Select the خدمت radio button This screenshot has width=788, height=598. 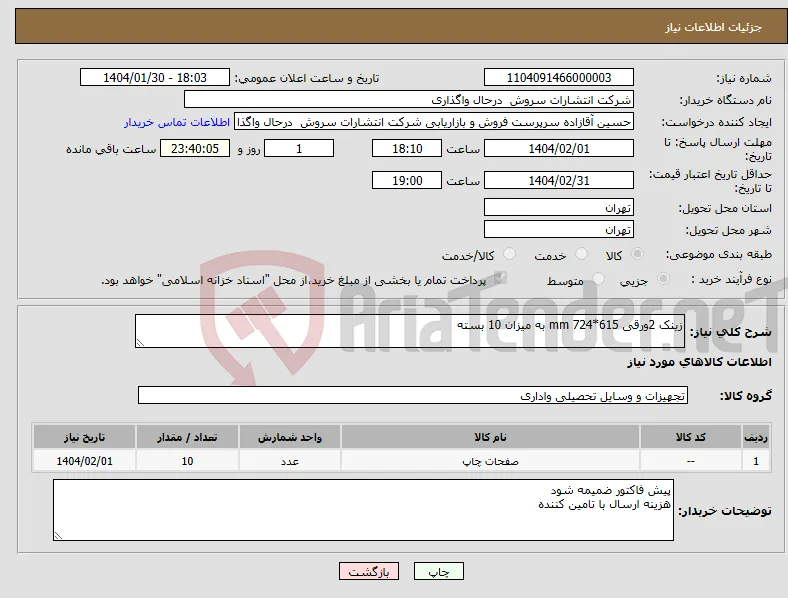pyautogui.click(x=581, y=254)
